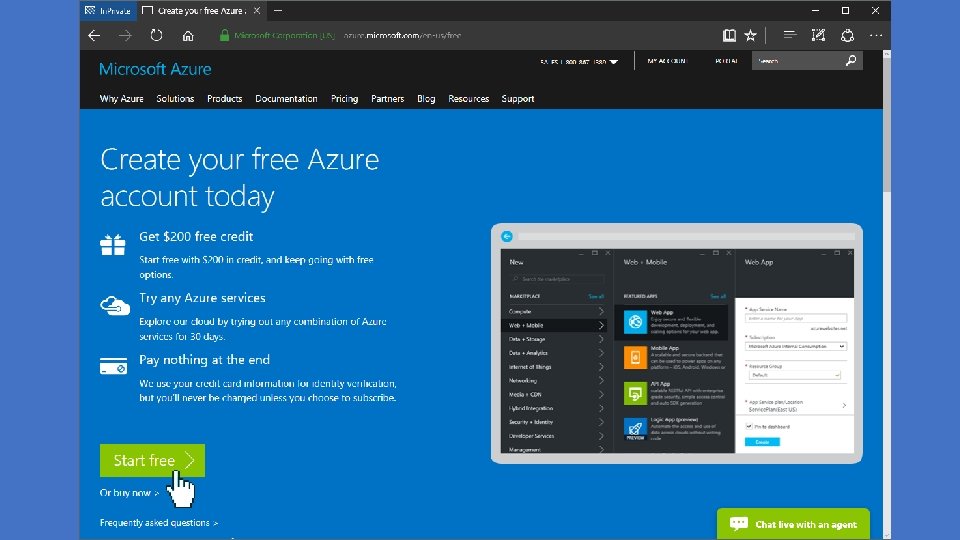Follow the 'Or buy now' link
Screen dimensions: 960x540
[x=129, y=493]
